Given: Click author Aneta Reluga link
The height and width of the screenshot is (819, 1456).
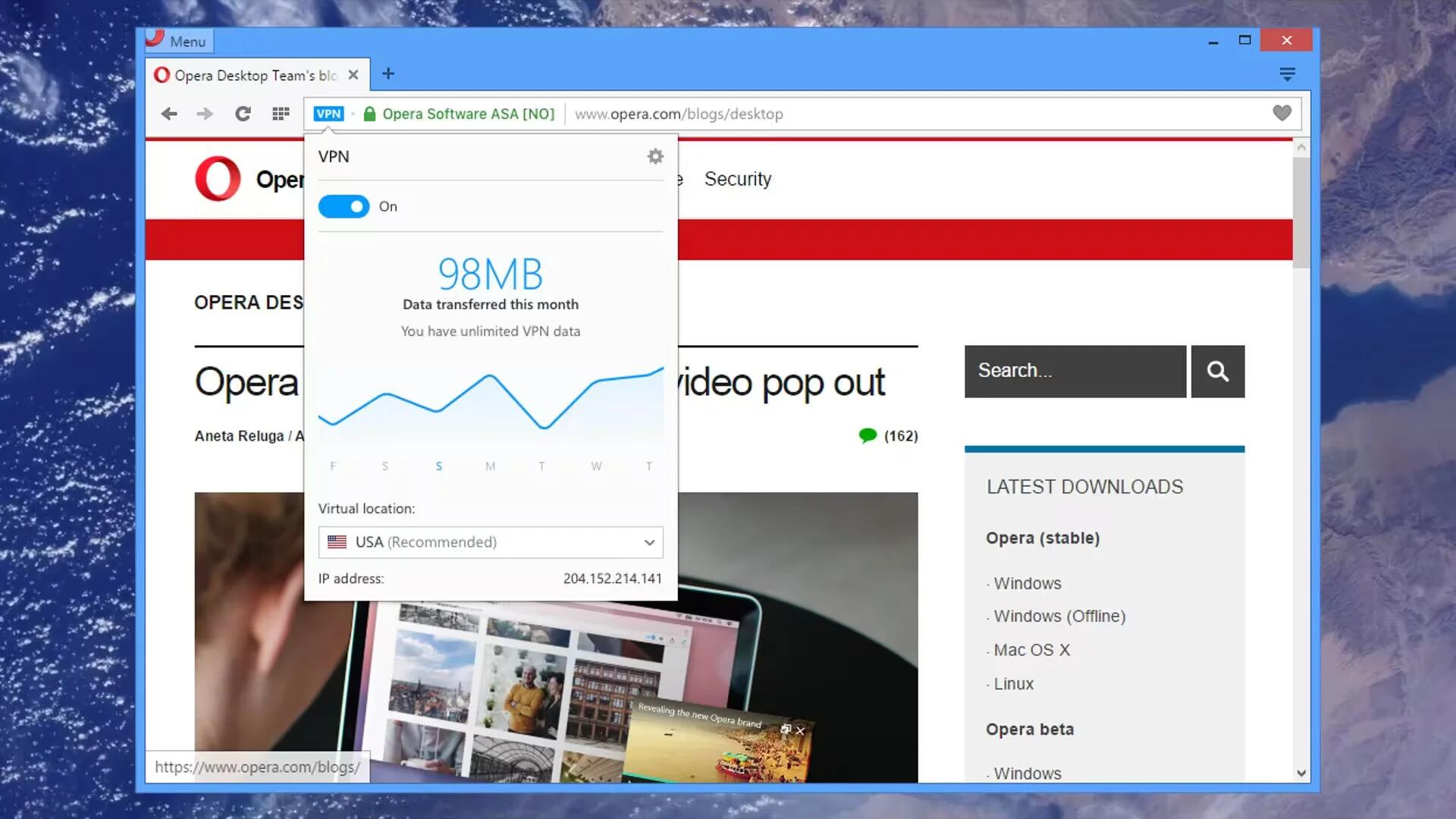Looking at the screenshot, I should (x=239, y=436).
